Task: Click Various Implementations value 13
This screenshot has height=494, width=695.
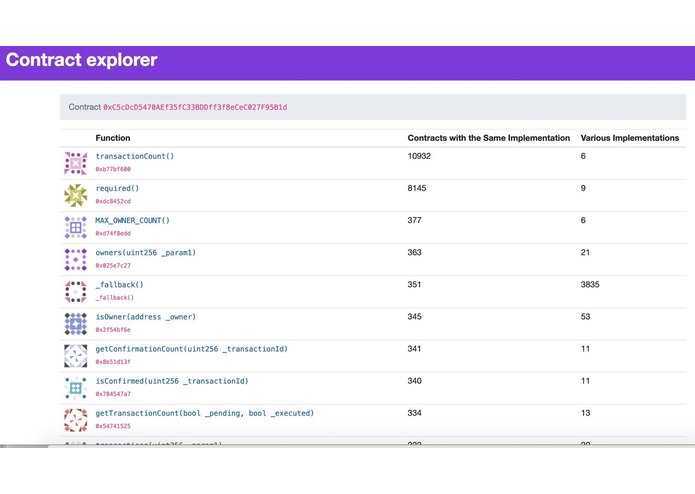Action: coord(586,413)
